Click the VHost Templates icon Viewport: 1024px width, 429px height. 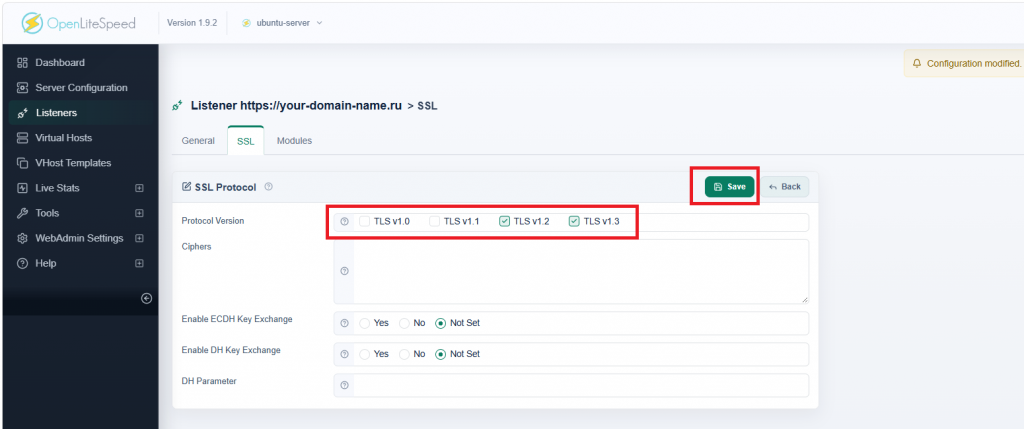[x=22, y=163]
